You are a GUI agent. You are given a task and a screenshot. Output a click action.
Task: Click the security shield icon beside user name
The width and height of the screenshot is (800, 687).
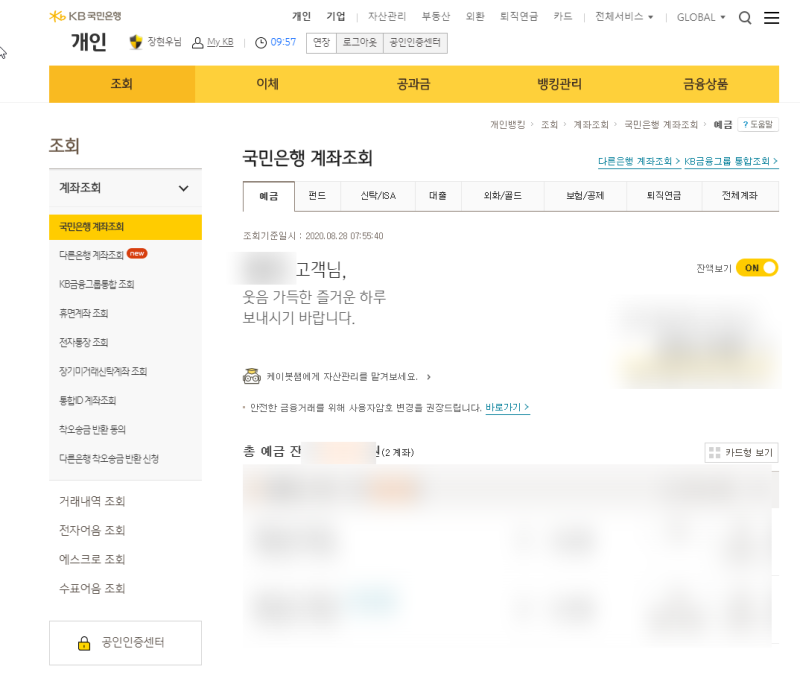click(x=136, y=42)
